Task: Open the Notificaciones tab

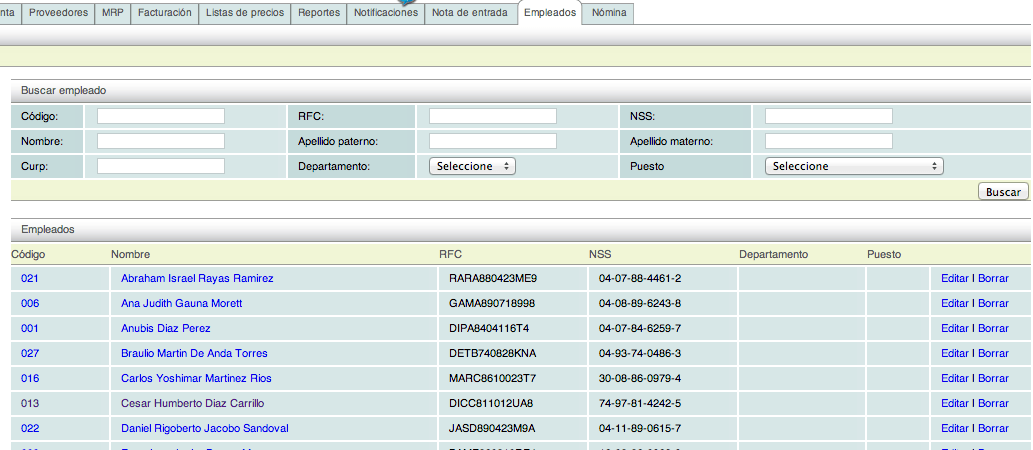Action: tap(386, 13)
